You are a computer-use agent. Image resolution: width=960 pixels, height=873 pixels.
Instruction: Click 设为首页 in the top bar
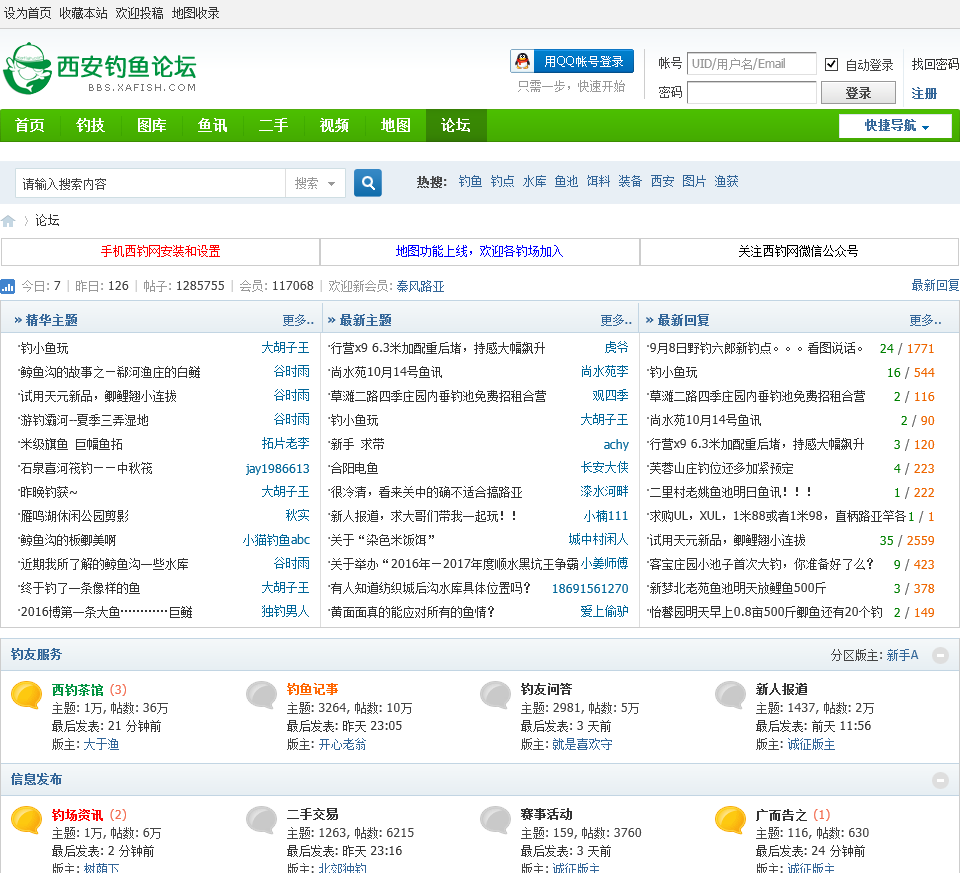[28, 13]
